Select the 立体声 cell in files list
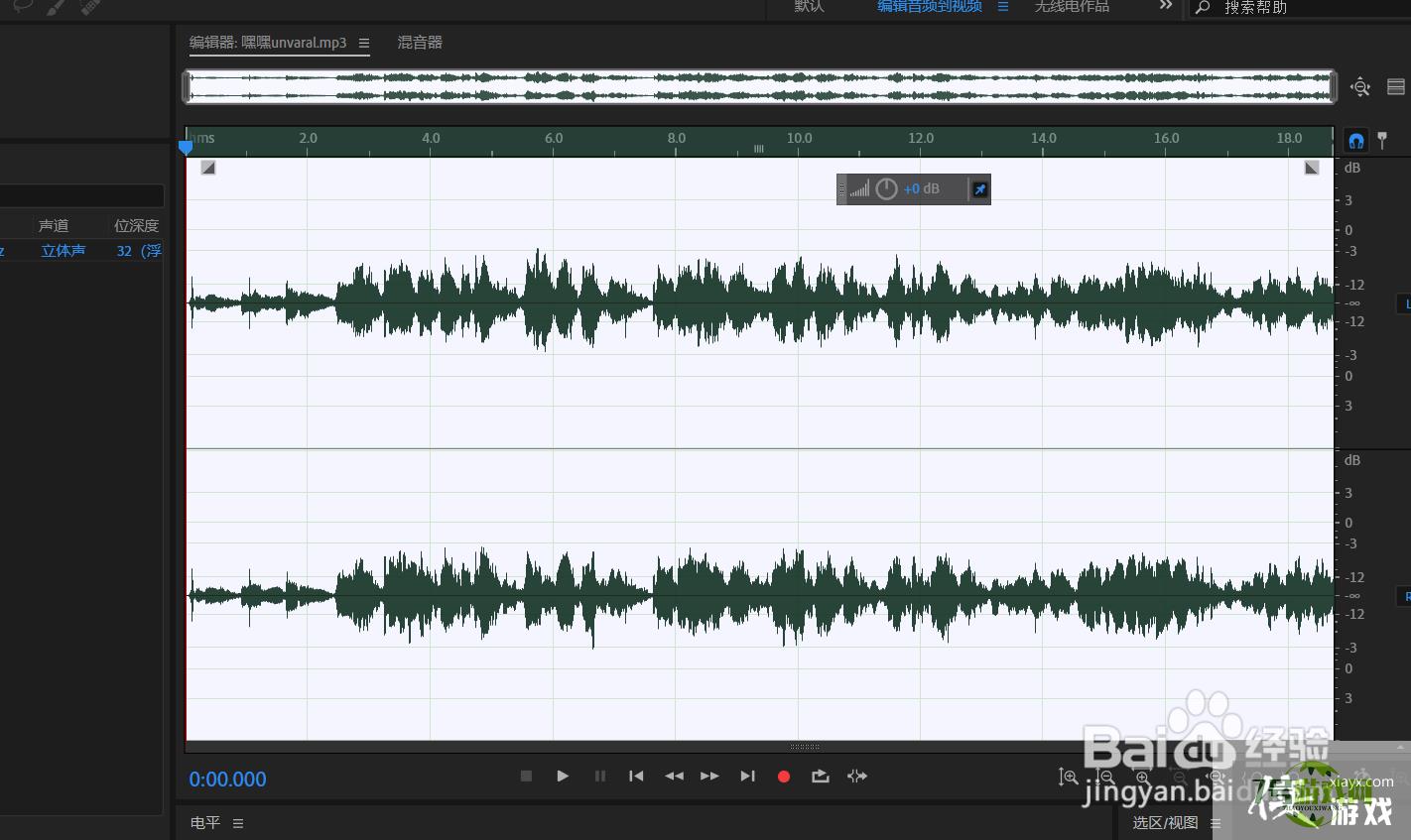 click(x=64, y=251)
